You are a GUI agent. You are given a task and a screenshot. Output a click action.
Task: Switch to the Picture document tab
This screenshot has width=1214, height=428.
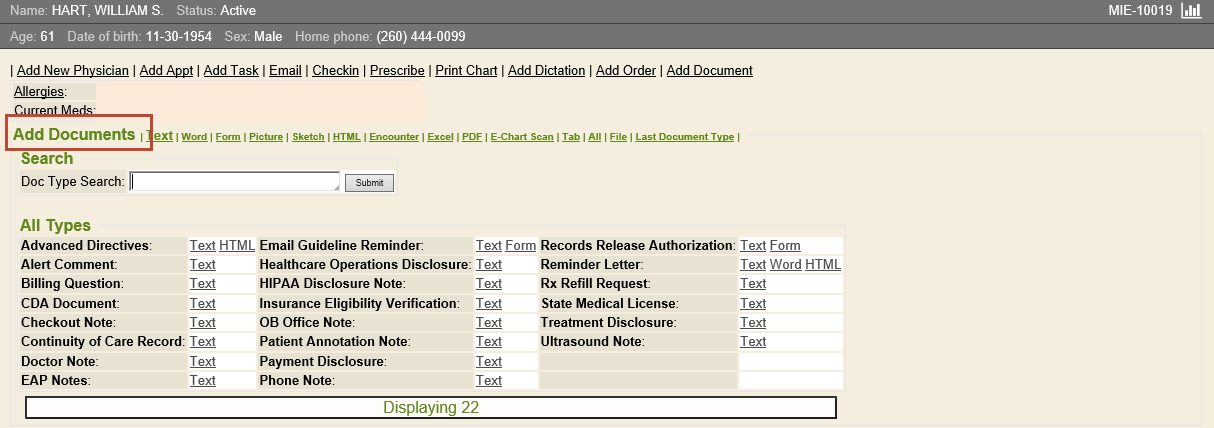[266, 137]
